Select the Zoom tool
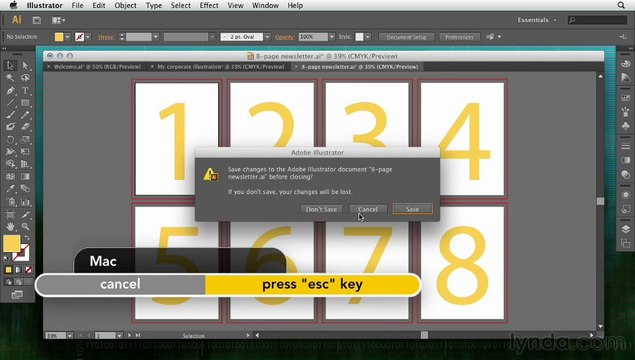This screenshot has width=635, height=360. (x=25, y=227)
